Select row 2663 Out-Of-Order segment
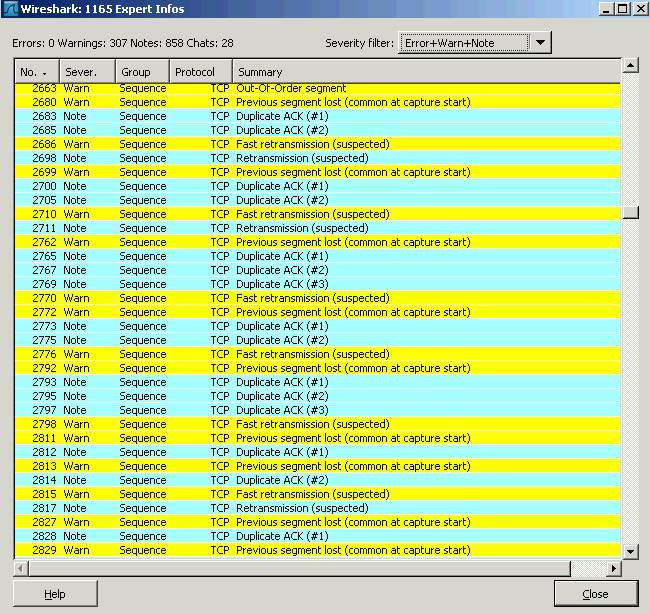The image size is (650, 614). click(x=318, y=88)
